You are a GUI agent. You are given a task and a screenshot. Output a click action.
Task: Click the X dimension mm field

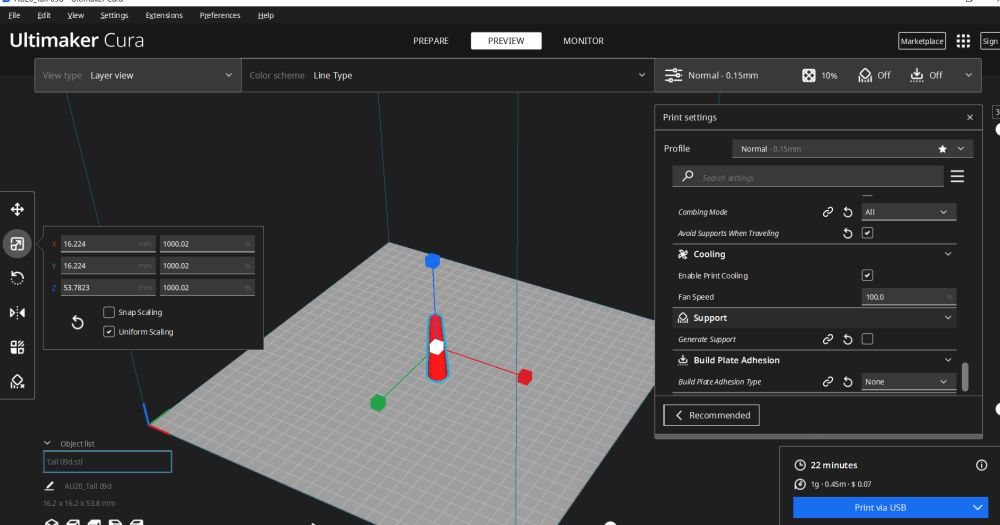[108, 244]
